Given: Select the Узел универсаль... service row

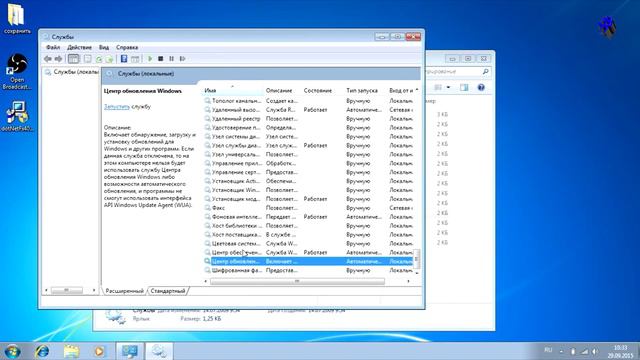Looking at the screenshot, I should (x=308, y=154).
